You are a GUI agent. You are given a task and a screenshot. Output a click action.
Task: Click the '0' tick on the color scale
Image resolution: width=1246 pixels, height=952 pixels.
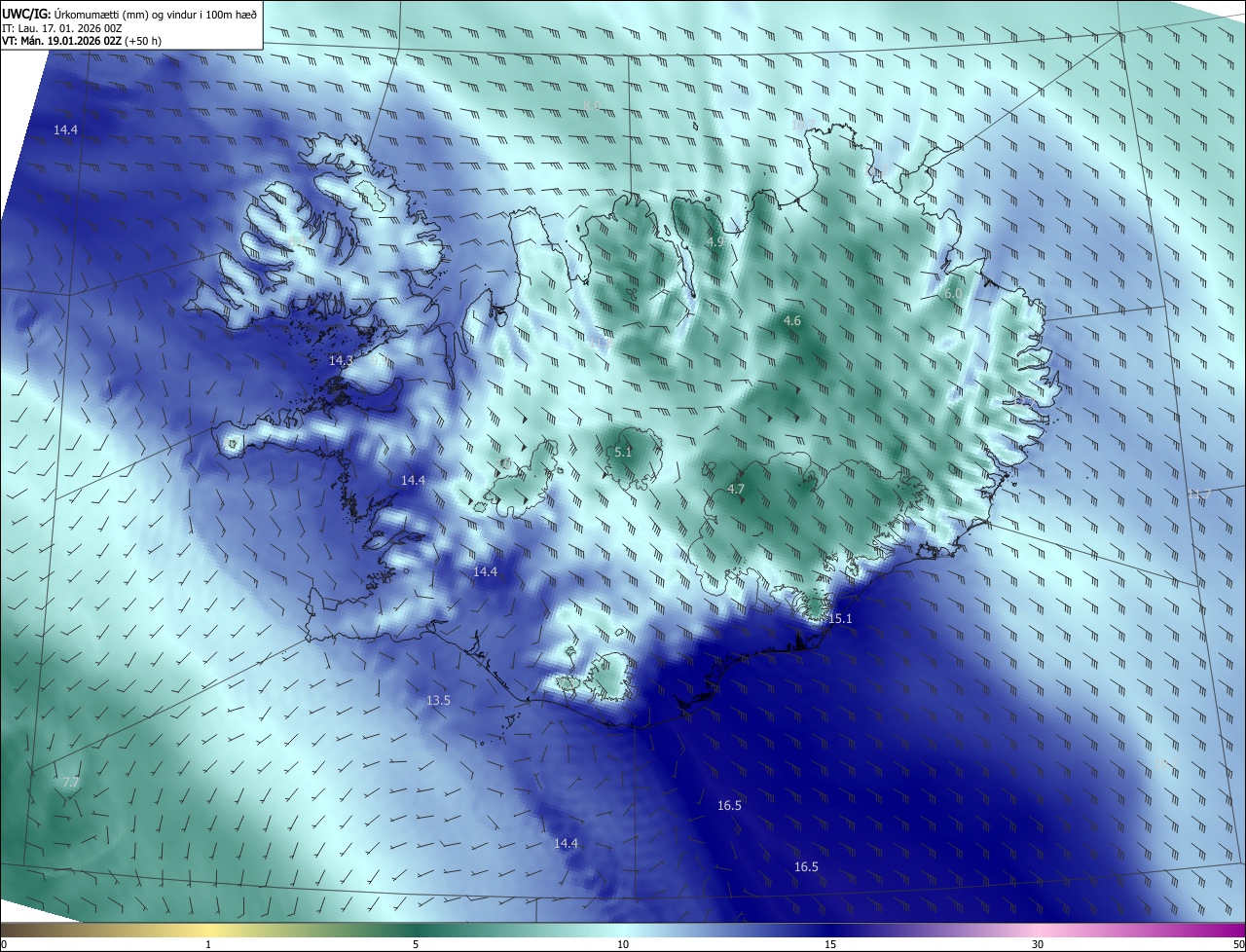pos(4,944)
